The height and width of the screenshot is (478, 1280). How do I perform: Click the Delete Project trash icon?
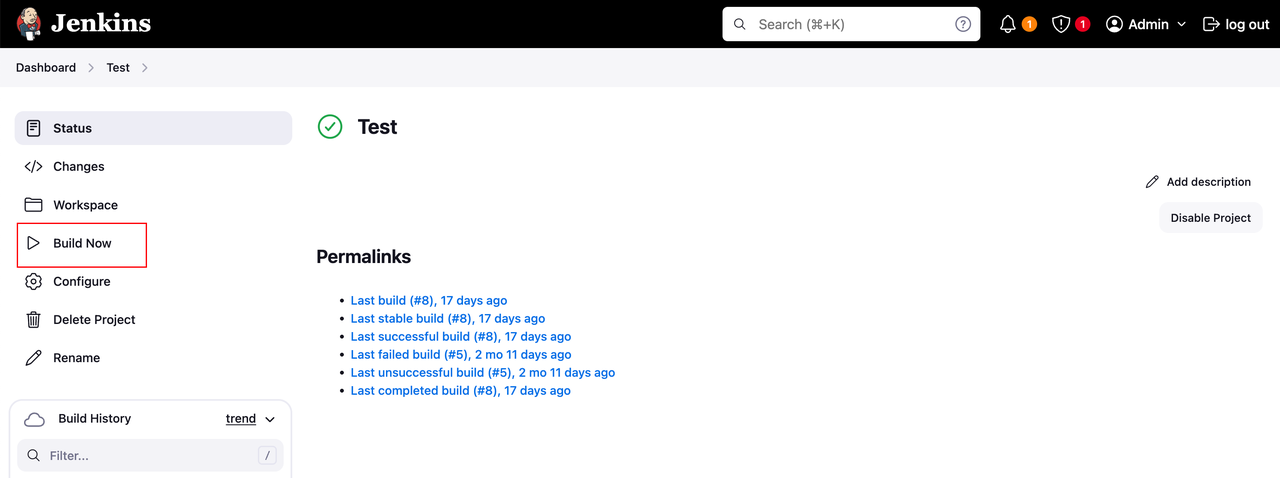coord(33,320)
